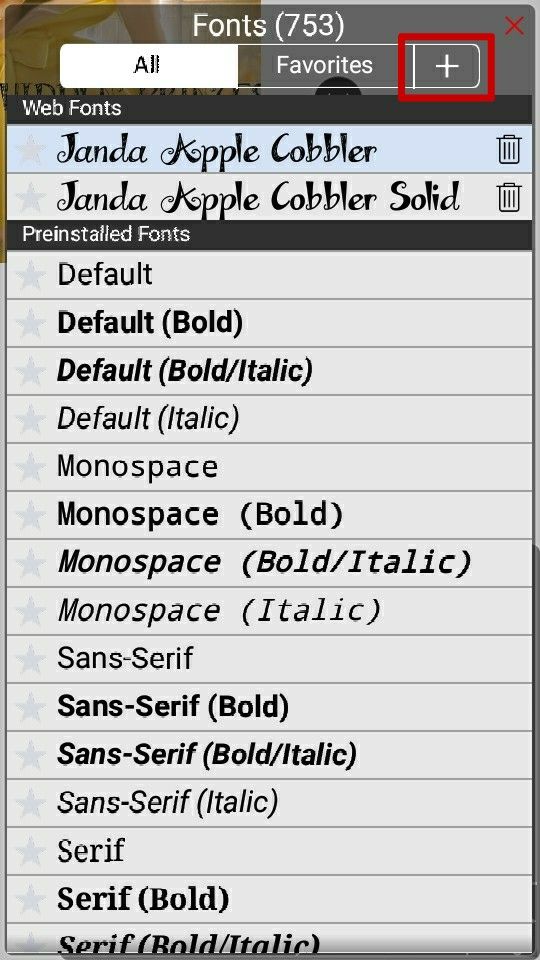Pick the Serif font entry

269,851
